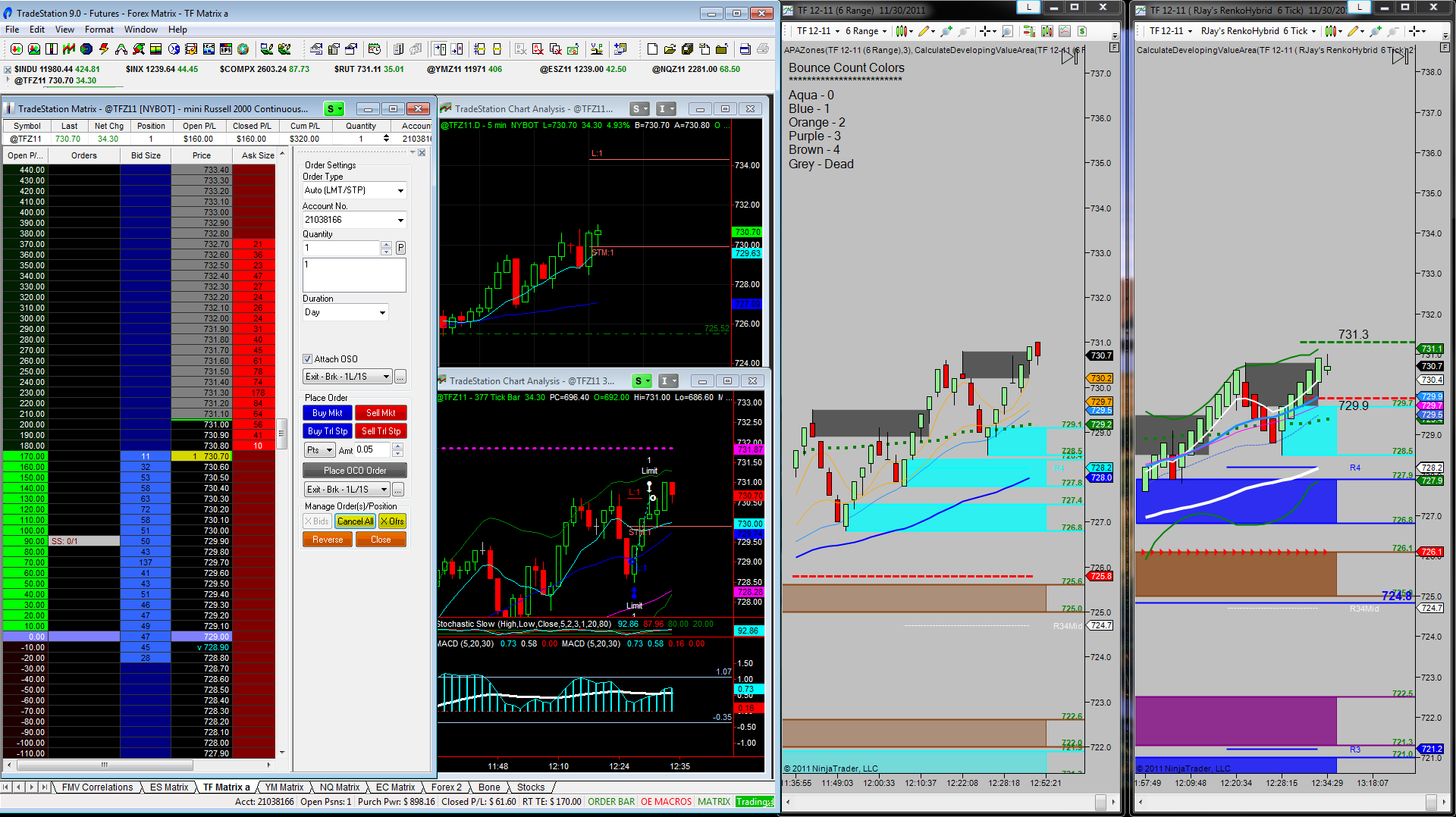Switch to the YM Matrix tab
The height and width of the screenshot is (817, 1456).
(x=284, y=787)
